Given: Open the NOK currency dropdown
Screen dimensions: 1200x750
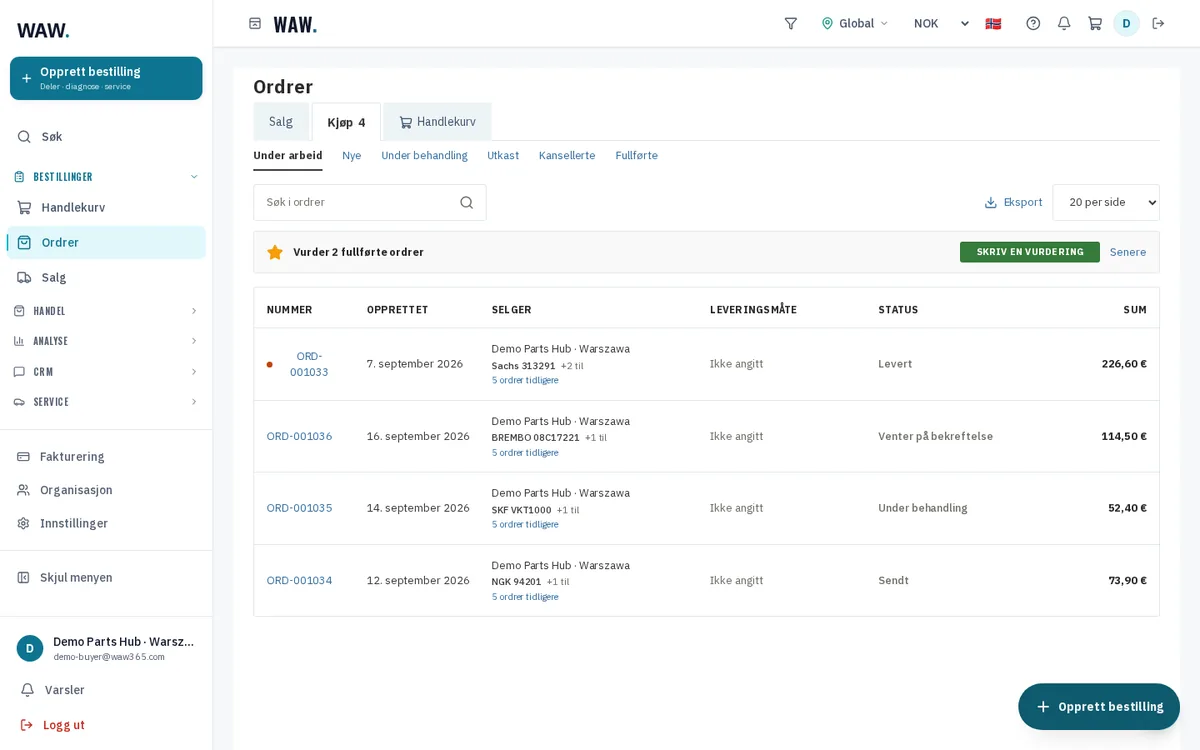Looking at the screenshot, I should (941, 23).
